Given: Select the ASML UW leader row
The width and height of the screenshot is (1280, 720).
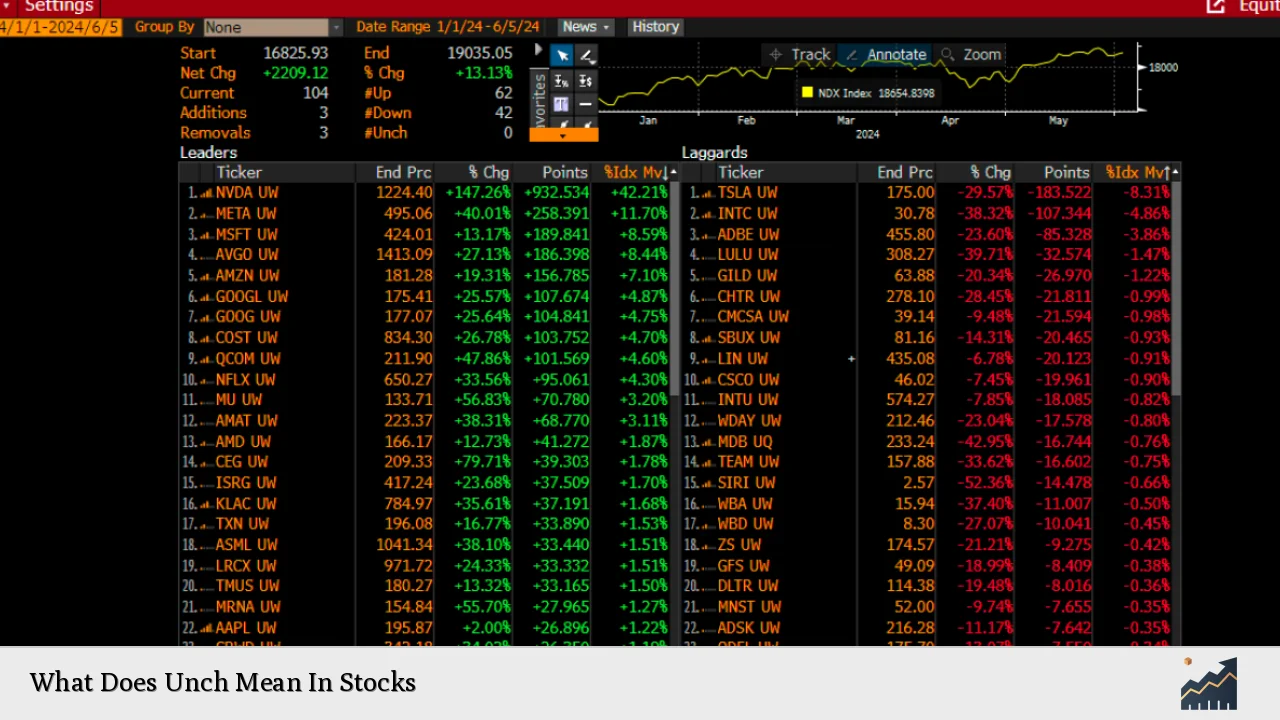Looking at the screenshot, I should pyautogui.click(x=425, y=545).
